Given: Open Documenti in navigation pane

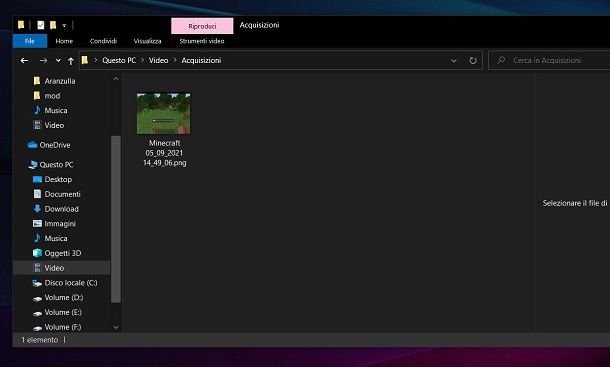Looking at the screenshot, I should point(62,194).
